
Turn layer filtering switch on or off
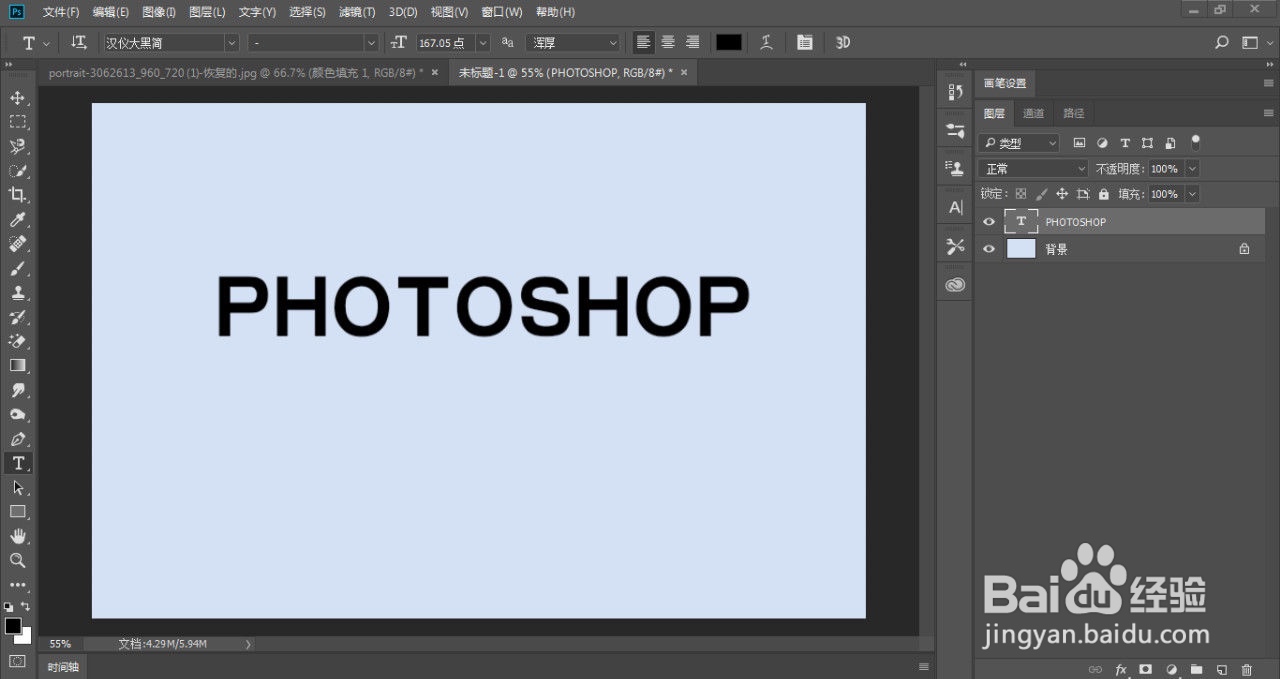1195,143
